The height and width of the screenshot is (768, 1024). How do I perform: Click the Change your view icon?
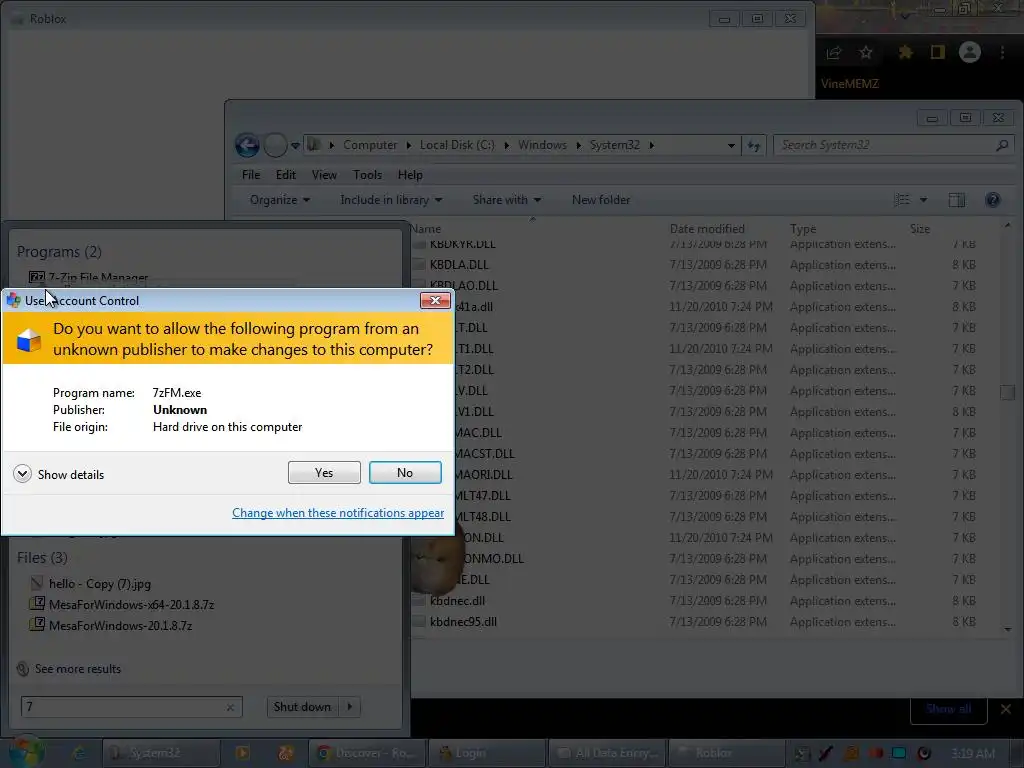tap(902, 200)
